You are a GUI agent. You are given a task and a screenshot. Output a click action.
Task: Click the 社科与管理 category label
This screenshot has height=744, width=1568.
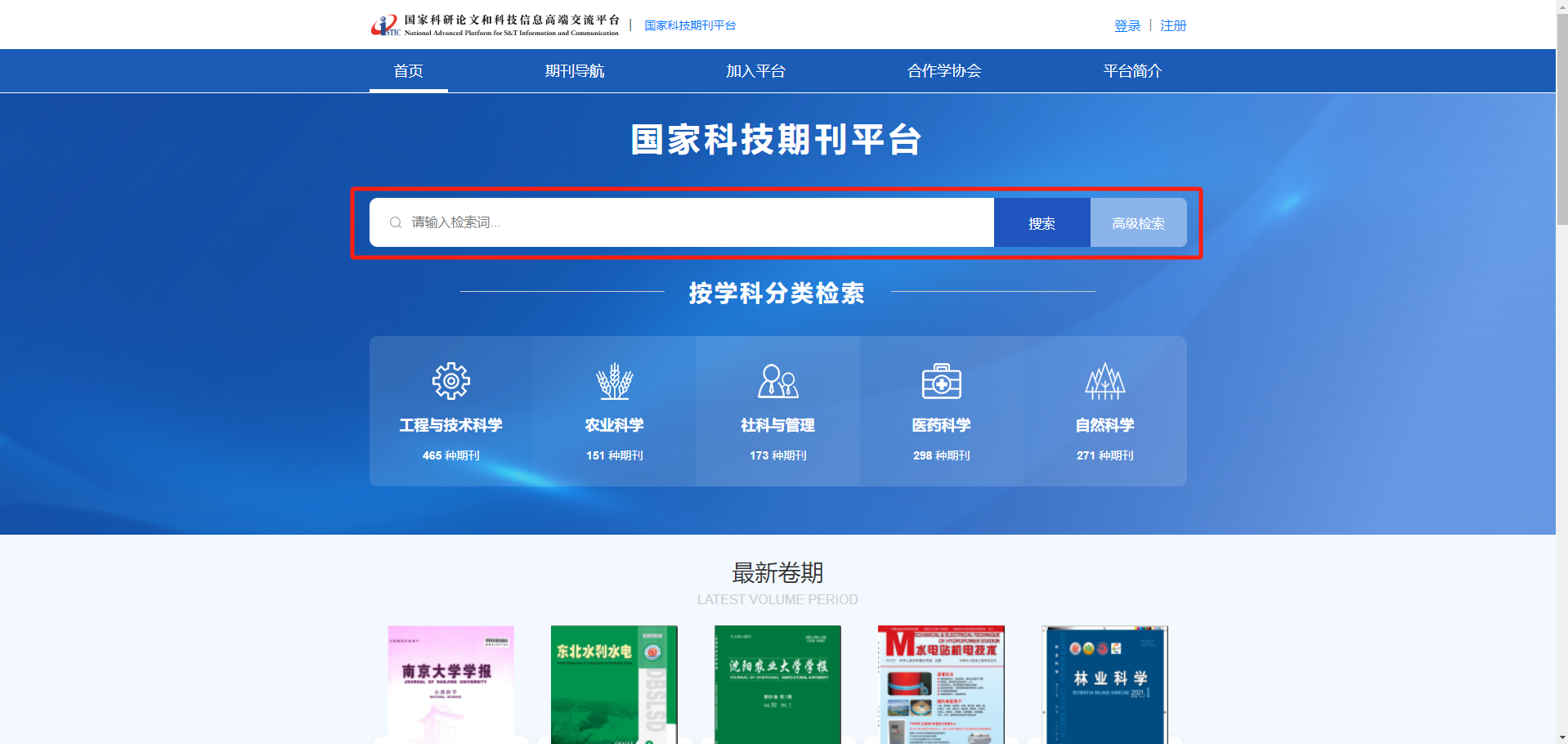(x=778, y=425)
